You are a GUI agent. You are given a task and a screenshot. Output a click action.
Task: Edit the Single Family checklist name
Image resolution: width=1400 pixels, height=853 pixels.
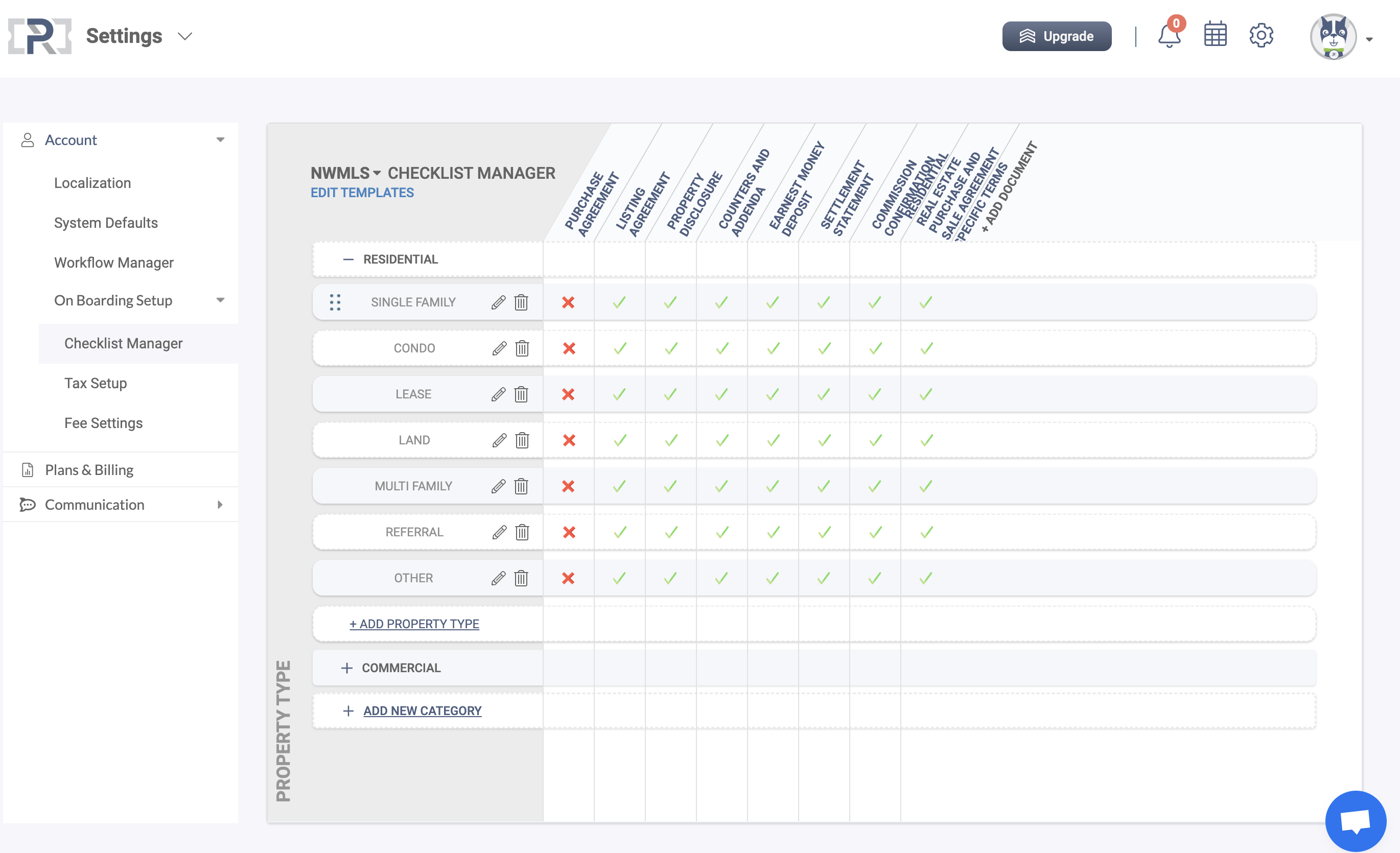pyautogui.click(x=498, y=302)
